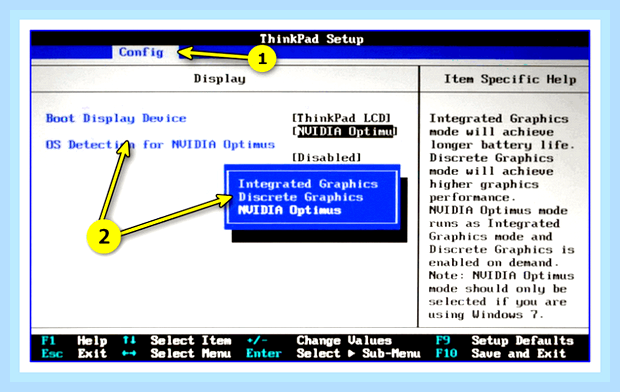Click the help text line 'enabled on demand.'

coord(494,263)
